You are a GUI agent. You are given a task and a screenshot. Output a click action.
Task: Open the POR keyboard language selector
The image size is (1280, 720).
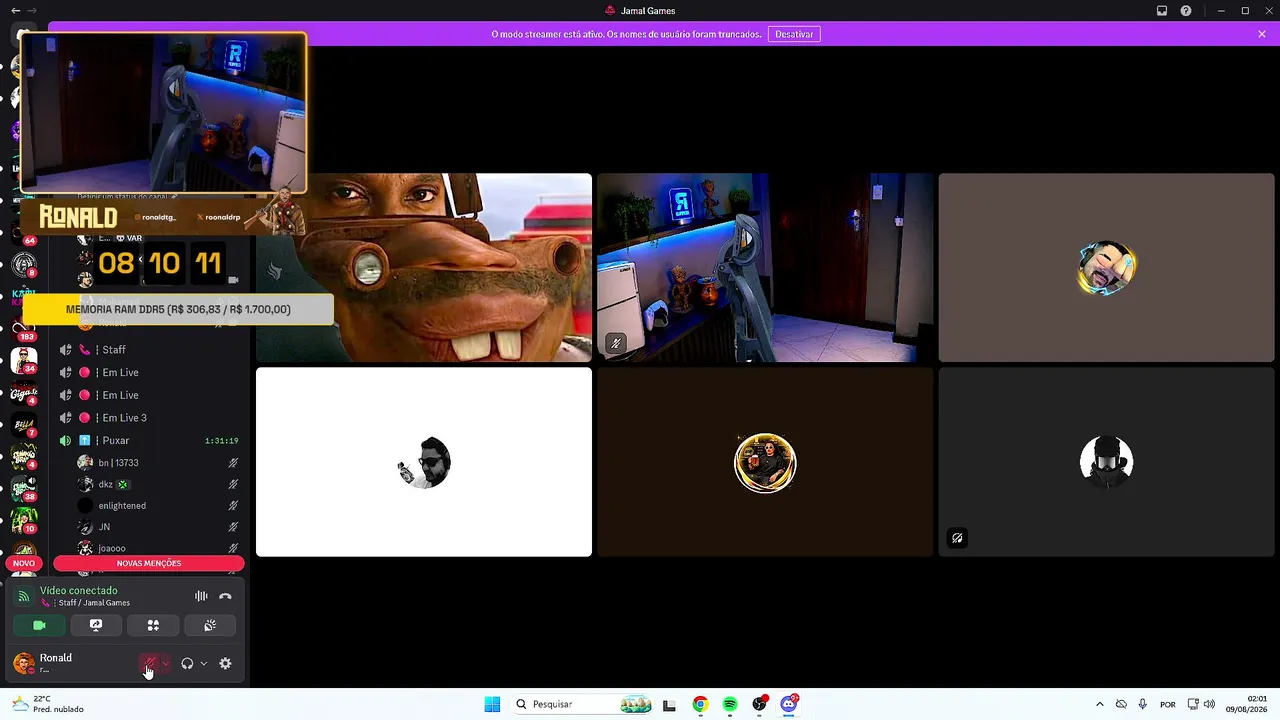click(1167, 704)
